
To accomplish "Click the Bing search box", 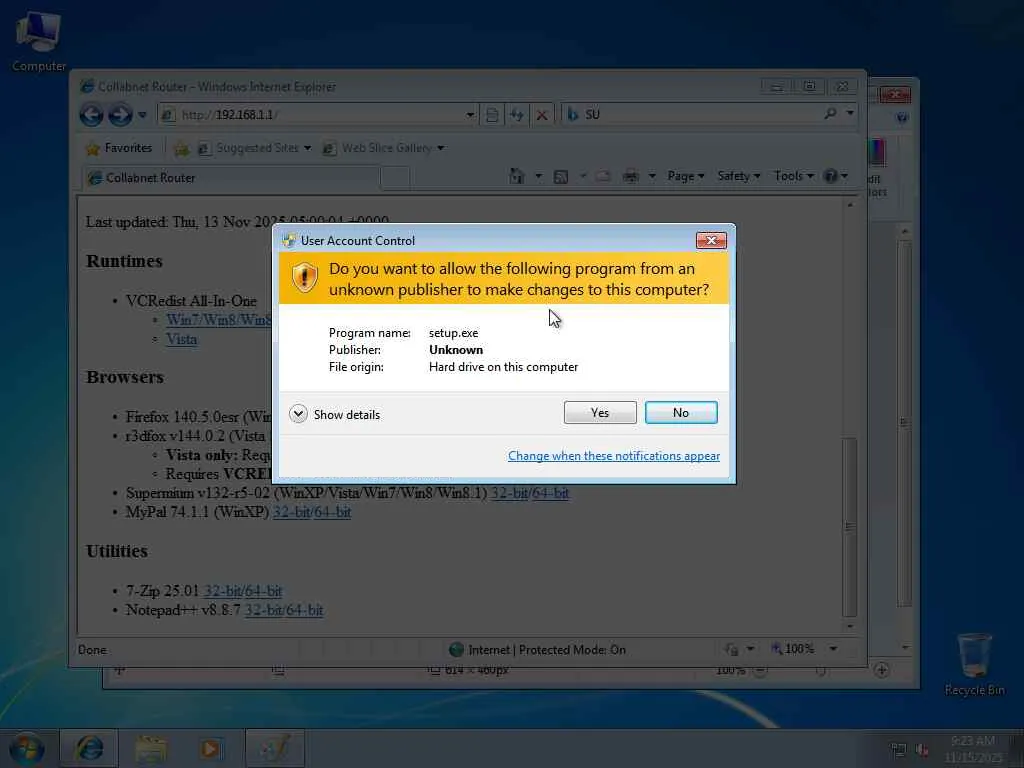I will coord(692,115).
